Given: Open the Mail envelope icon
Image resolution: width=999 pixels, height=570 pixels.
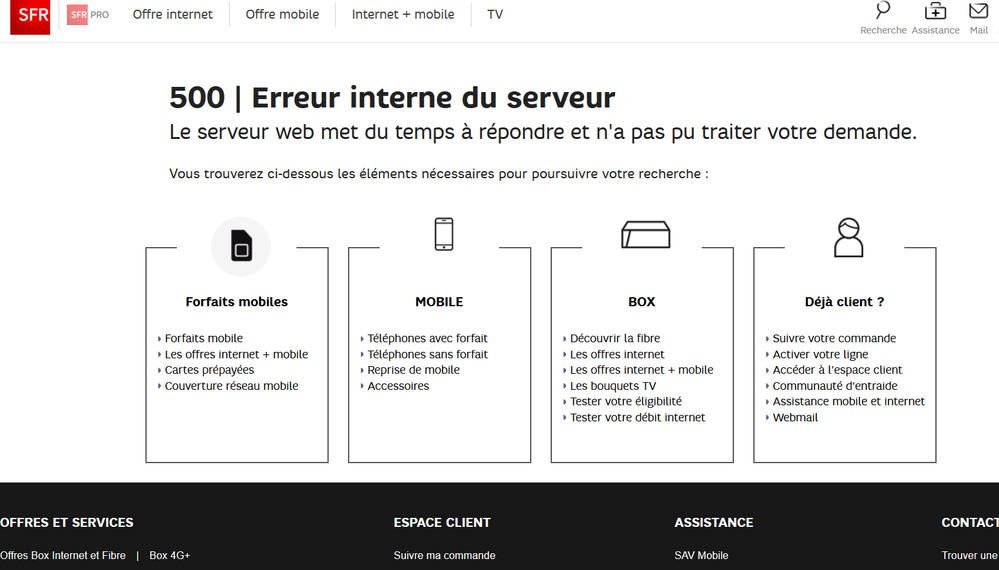Looking at the screenshot, I should point(978,12).
